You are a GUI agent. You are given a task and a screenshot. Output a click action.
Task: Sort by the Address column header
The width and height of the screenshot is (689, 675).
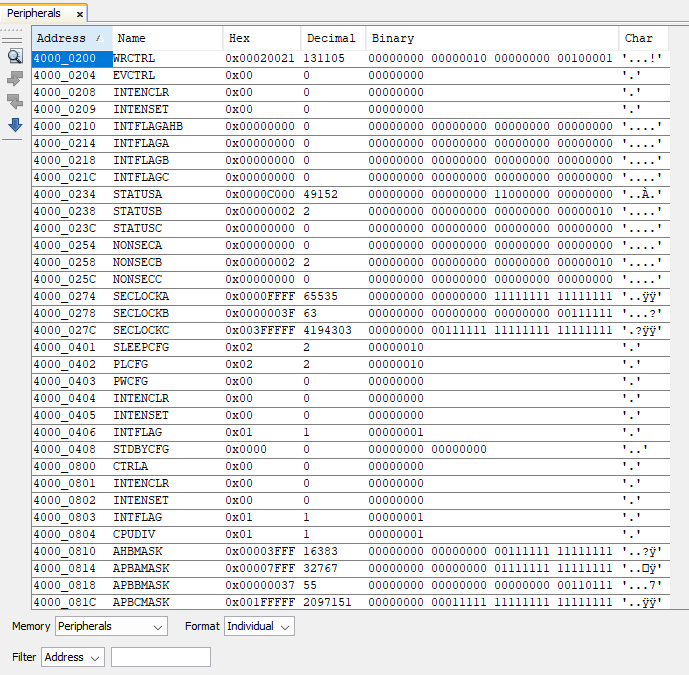[x=68, y=38]
